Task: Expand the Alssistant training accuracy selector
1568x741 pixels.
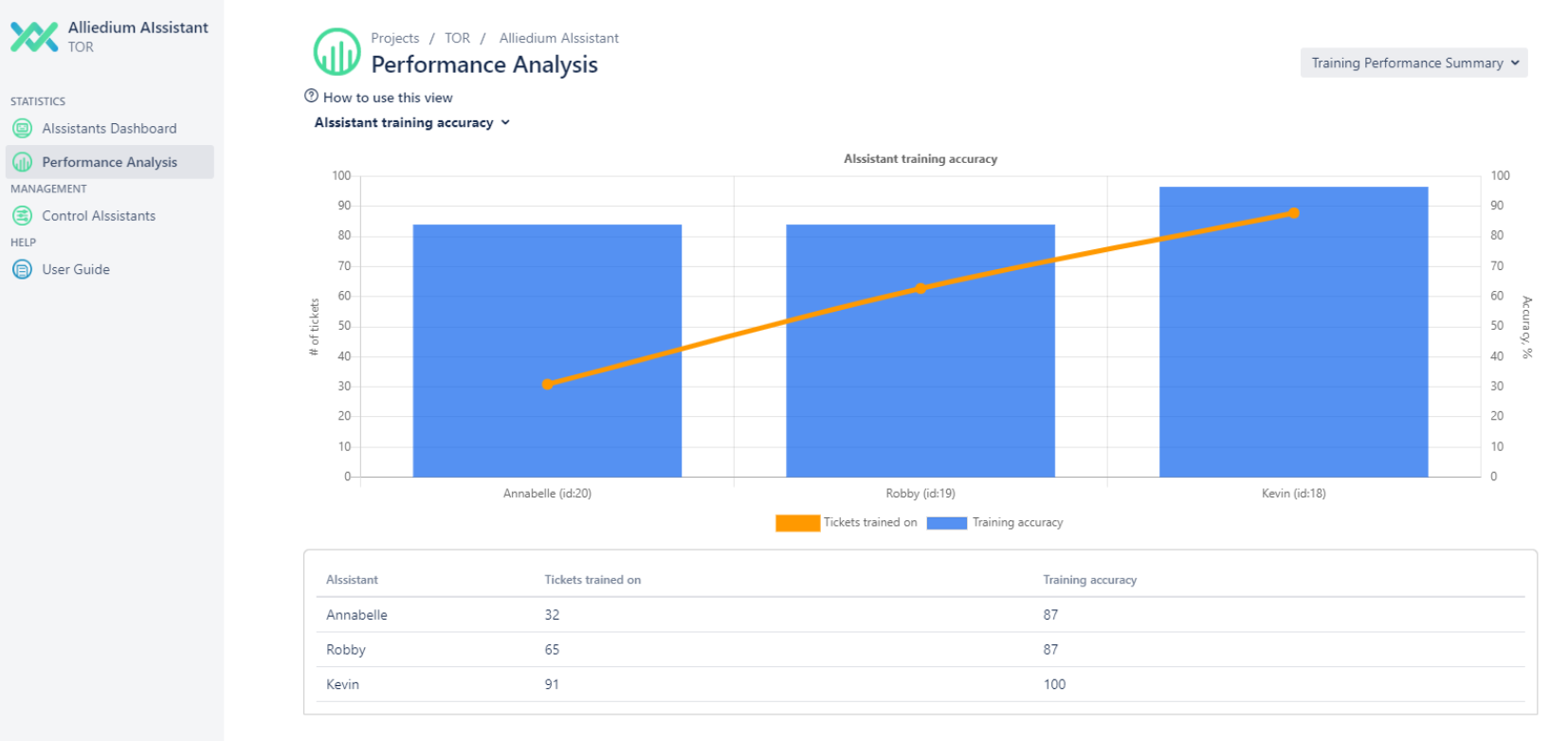Action: coord(412,123)
